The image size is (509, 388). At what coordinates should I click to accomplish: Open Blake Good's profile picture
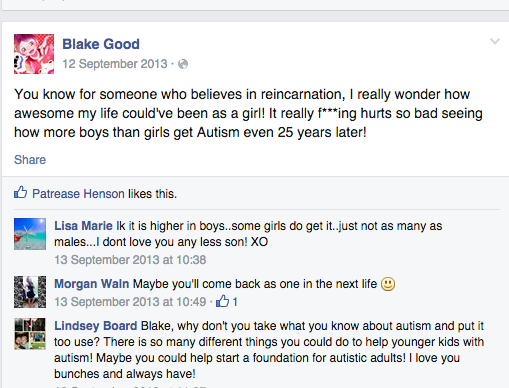(x=34, y=54)
